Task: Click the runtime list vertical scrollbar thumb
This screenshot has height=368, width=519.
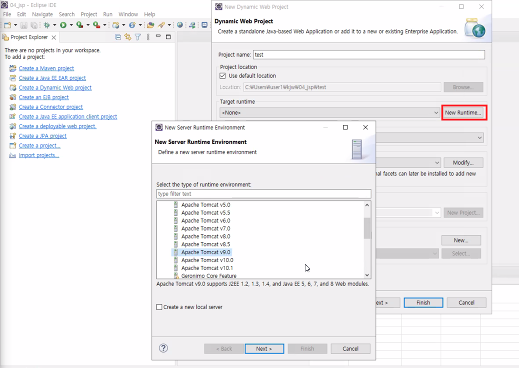Action: point(367,228)
